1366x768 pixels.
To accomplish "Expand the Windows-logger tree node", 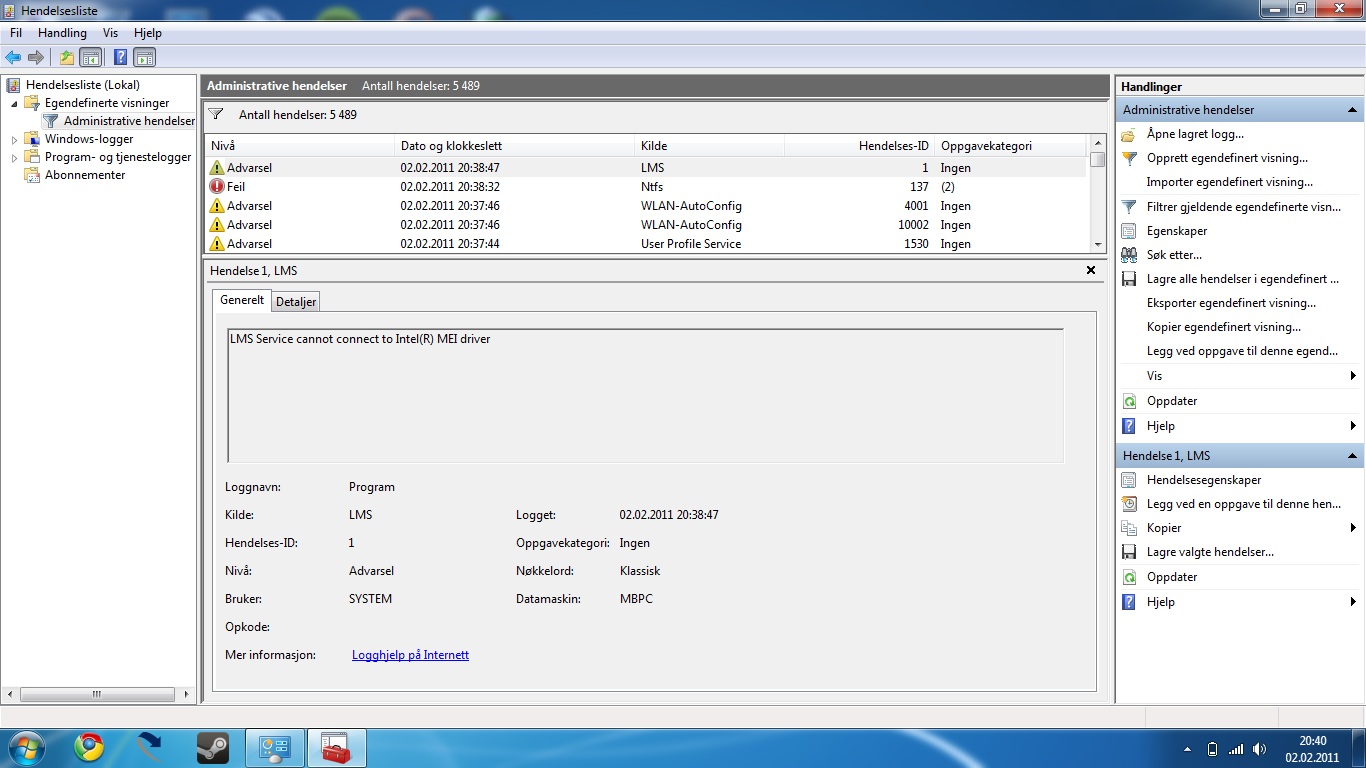I will coord(14,140).
